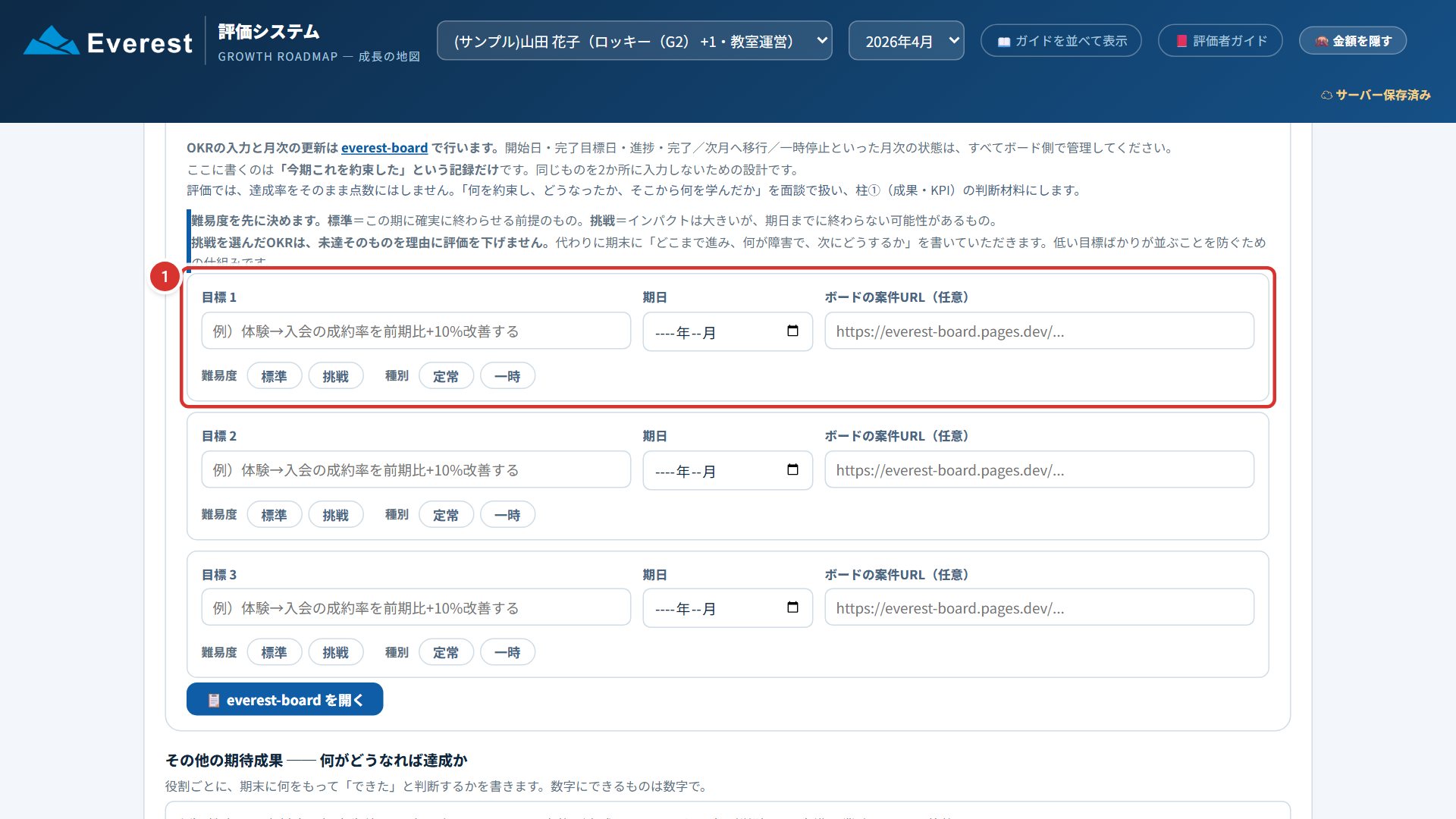Choose 定常 type for 目標 3
The image size is (1456, 819).
point(446,652)
